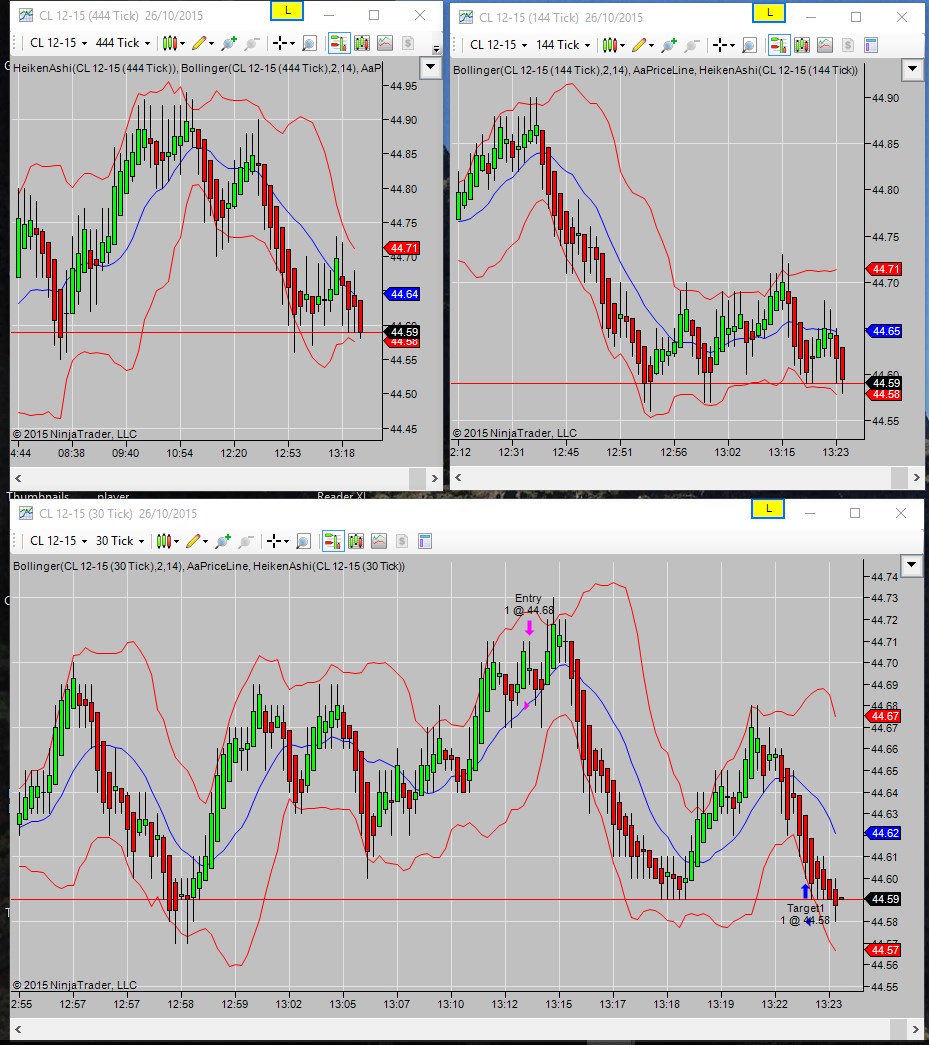This screenshot has width=929, height=1045.
Task: Click left scroll arrow under 144 Tick chart
Action: tap(459, 478)
